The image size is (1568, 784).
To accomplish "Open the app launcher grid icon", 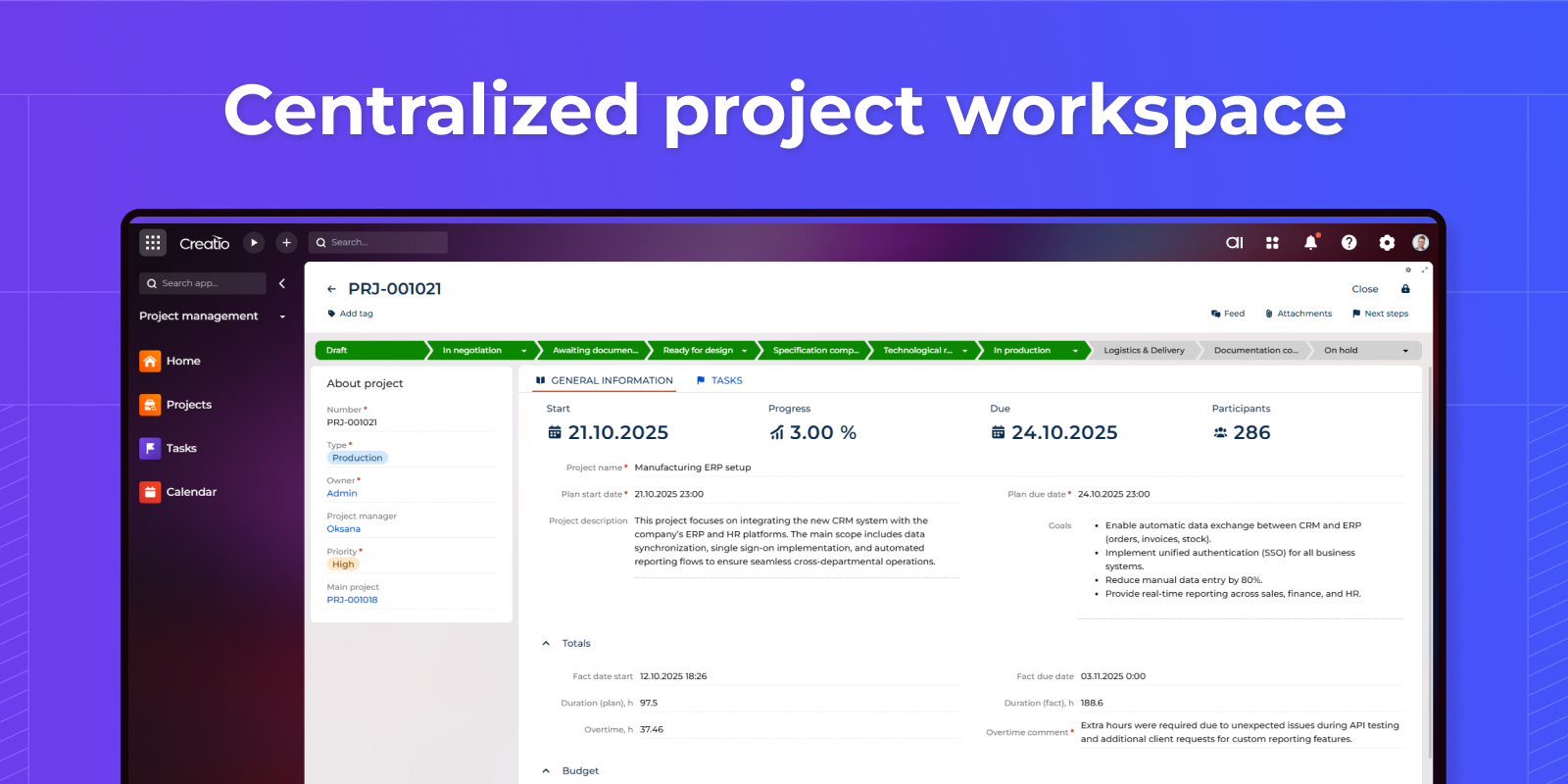I will [153, 242].
